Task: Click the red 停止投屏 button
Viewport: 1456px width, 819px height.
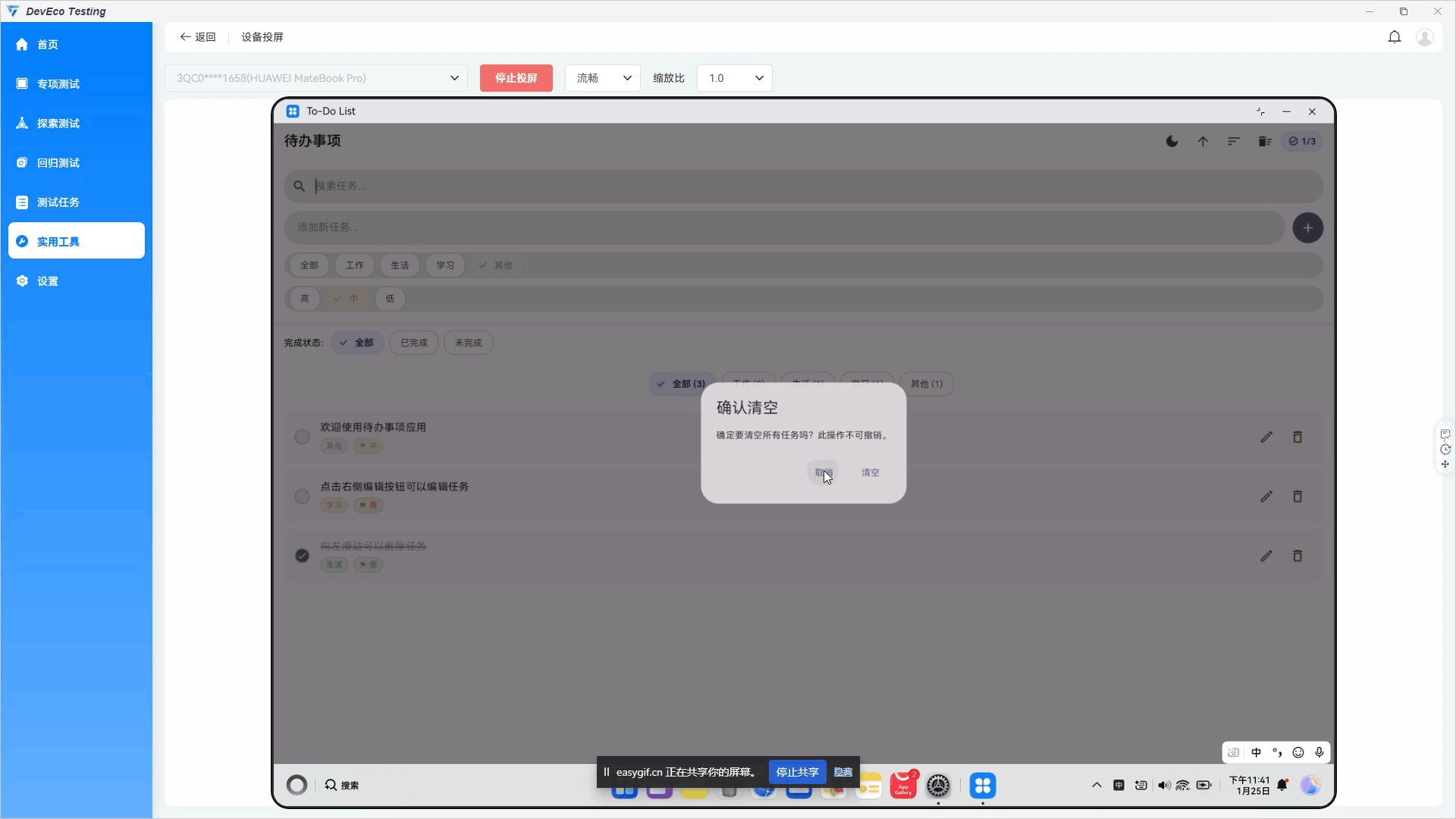Action: 516,78
